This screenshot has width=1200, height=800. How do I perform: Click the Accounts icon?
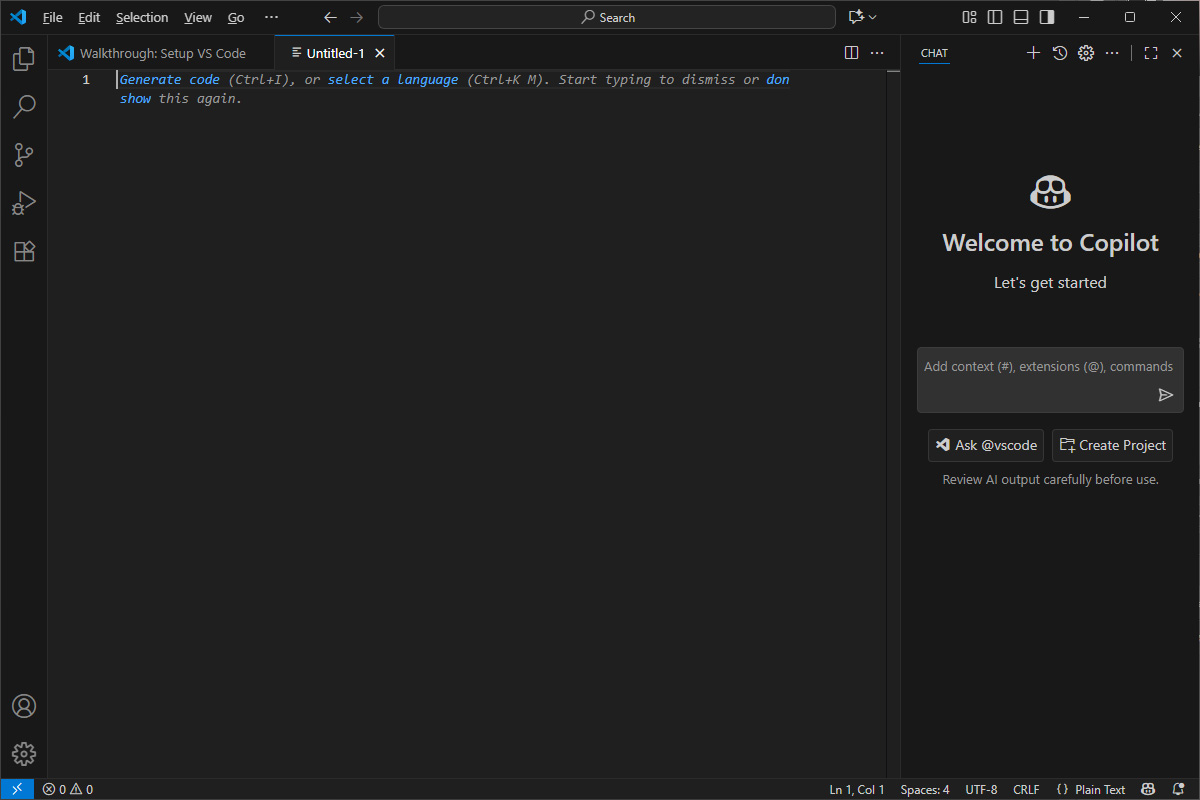24,706
